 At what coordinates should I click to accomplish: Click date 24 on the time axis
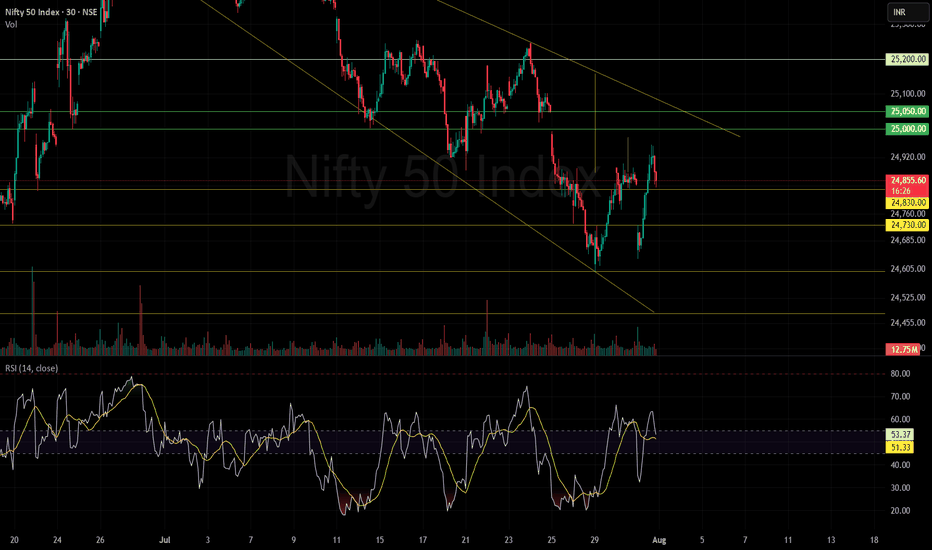57,540
